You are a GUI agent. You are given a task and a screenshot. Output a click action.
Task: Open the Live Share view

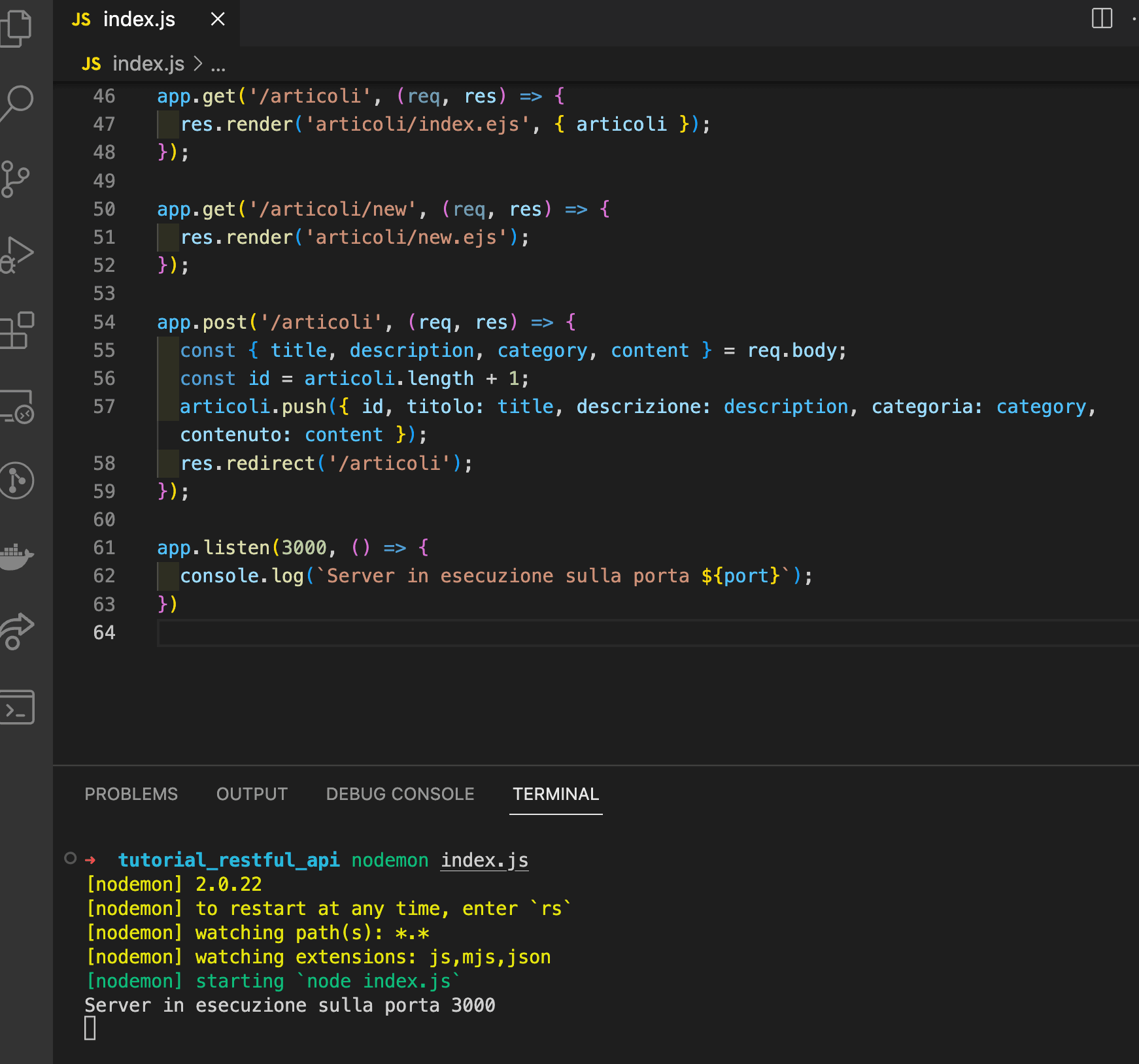coord(17,631)
